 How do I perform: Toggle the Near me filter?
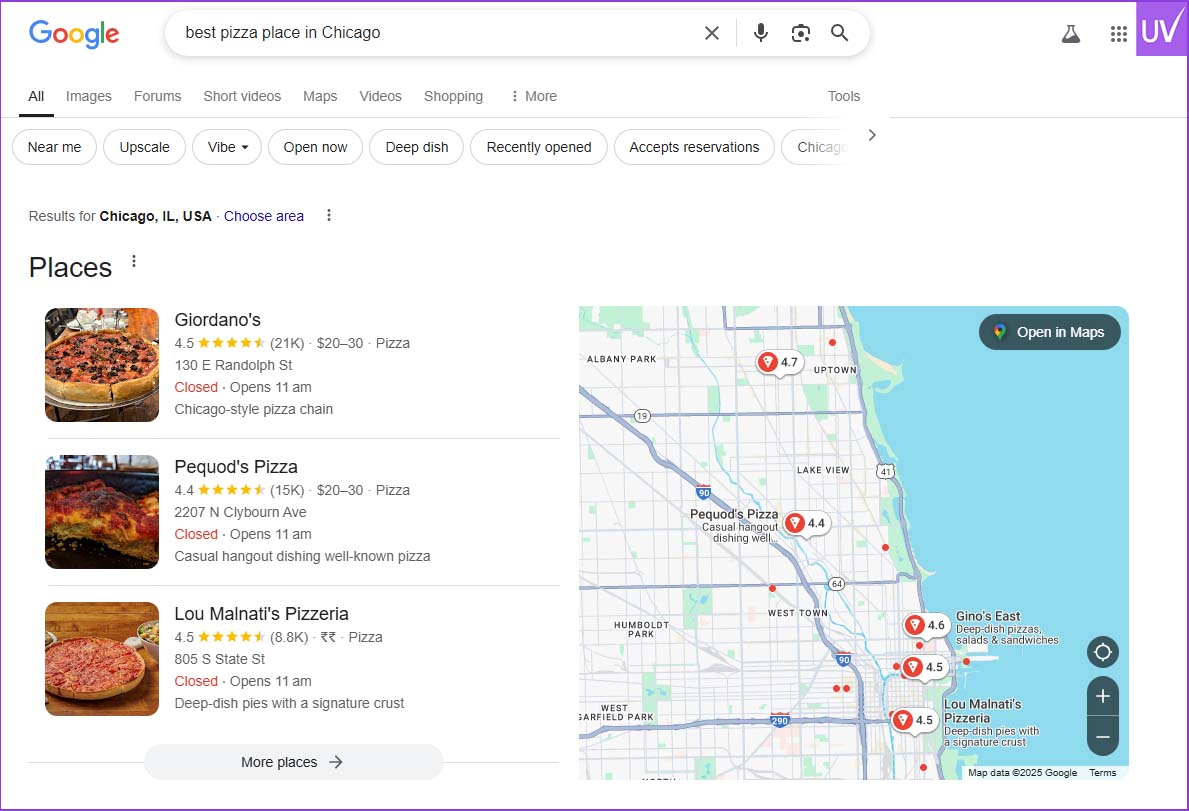54,147
